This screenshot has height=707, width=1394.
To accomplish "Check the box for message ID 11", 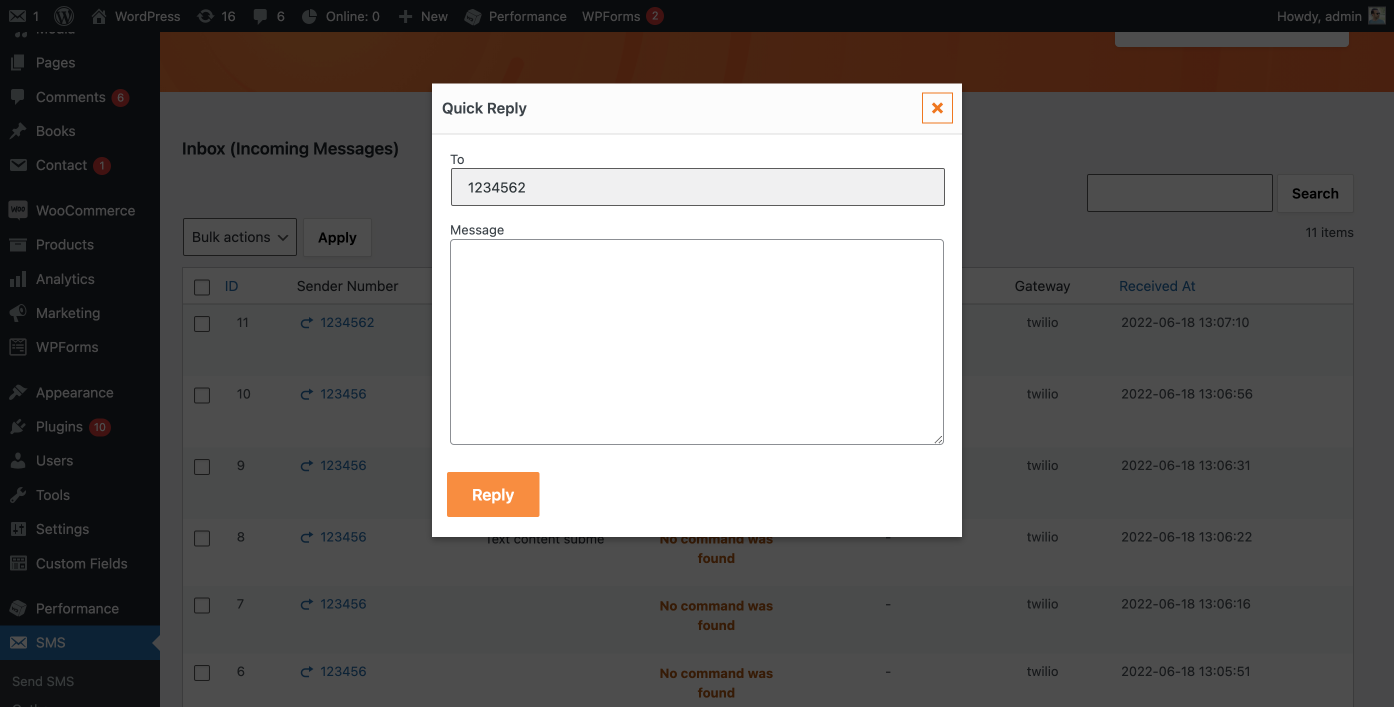I will (202, 324).
